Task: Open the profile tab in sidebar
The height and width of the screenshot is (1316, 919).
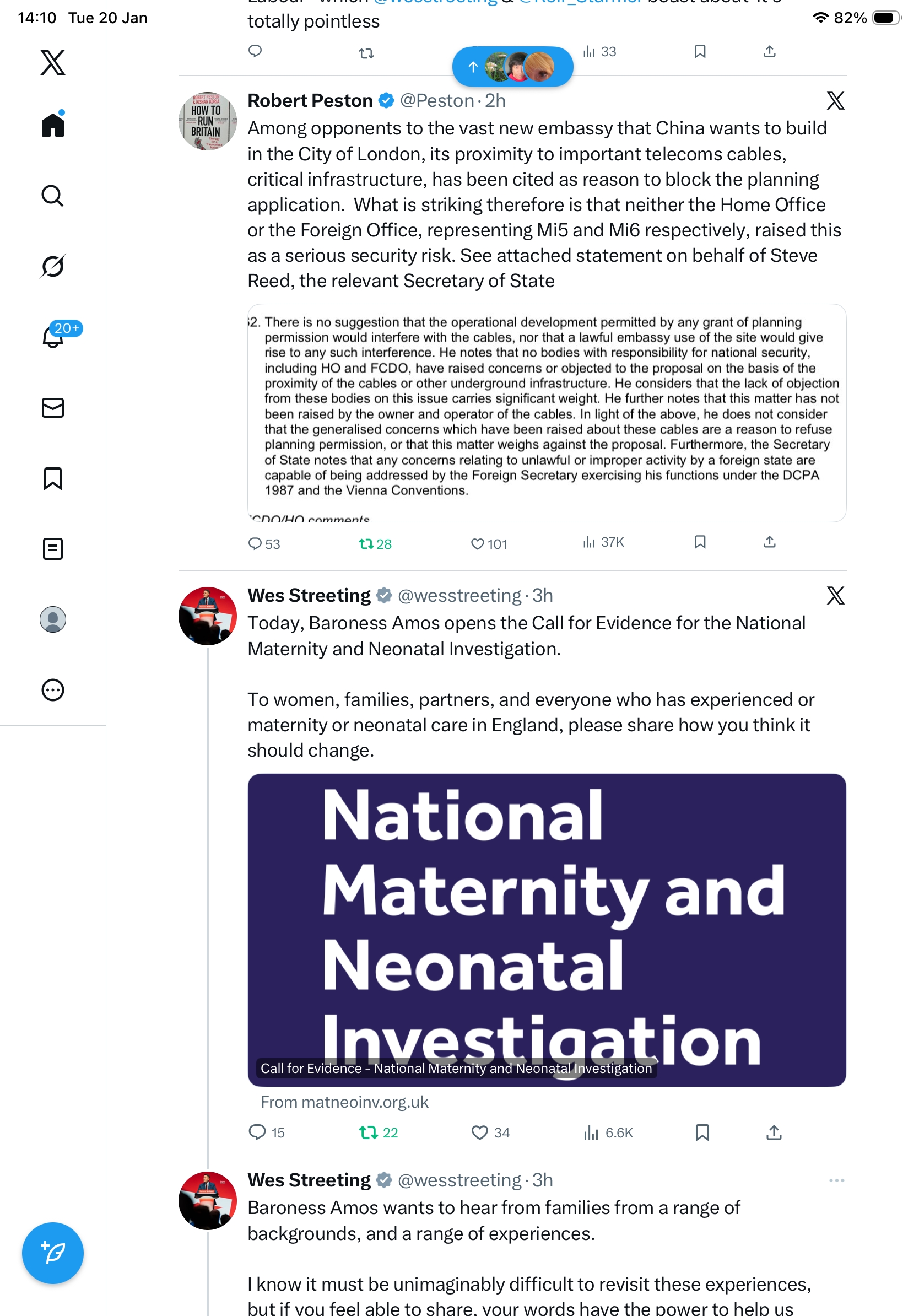Action: click(53, 619)
